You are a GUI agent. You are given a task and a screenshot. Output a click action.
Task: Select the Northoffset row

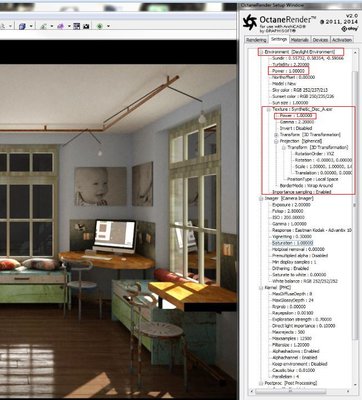[x=293, y=77]
